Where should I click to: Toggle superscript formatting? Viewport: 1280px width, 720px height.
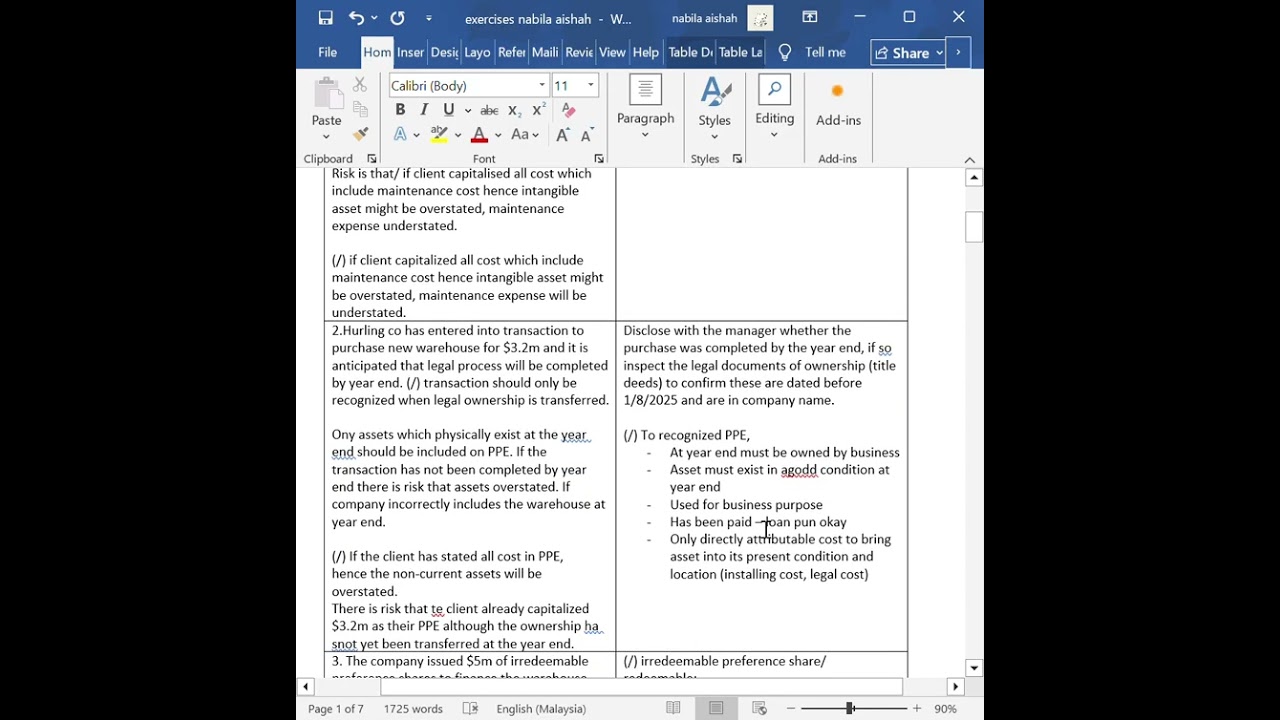(538, 110)
